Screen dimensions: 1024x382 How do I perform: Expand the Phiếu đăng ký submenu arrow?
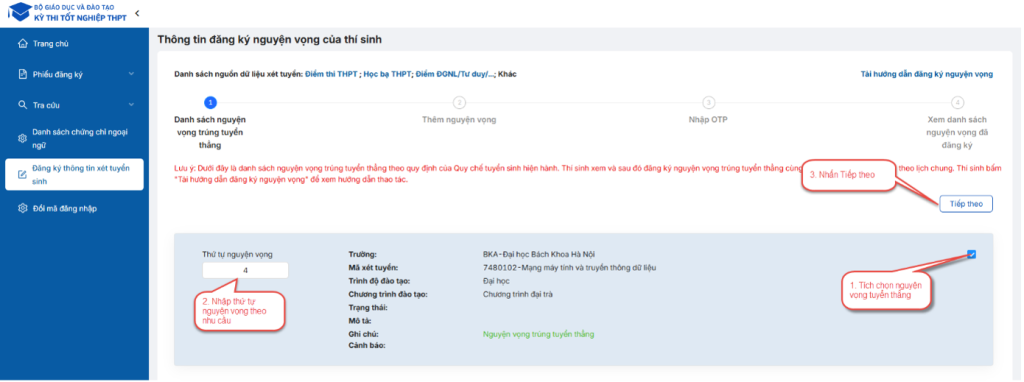[x=131, y=74]
